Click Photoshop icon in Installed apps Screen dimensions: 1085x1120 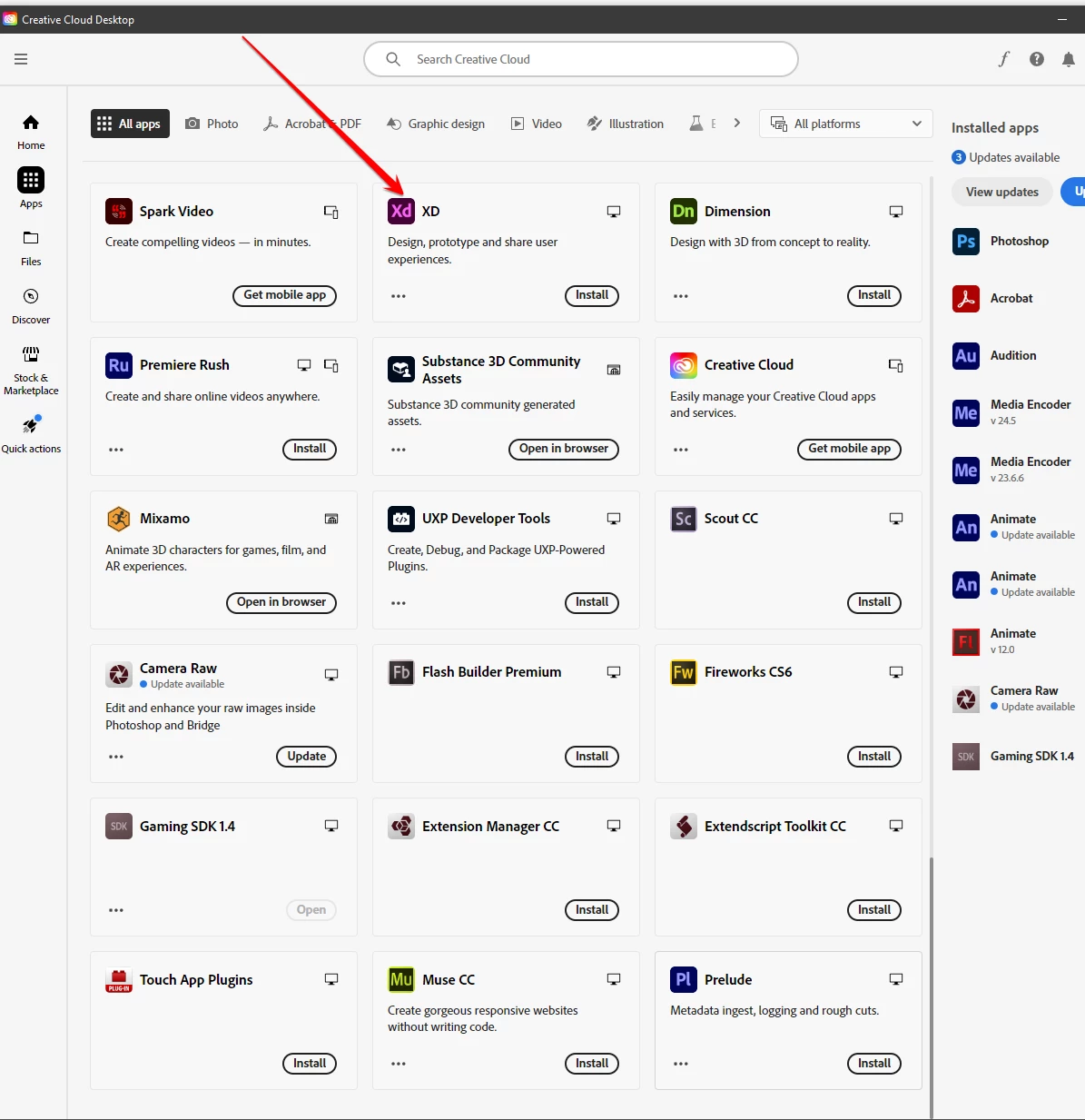click(x=966, y=242)
